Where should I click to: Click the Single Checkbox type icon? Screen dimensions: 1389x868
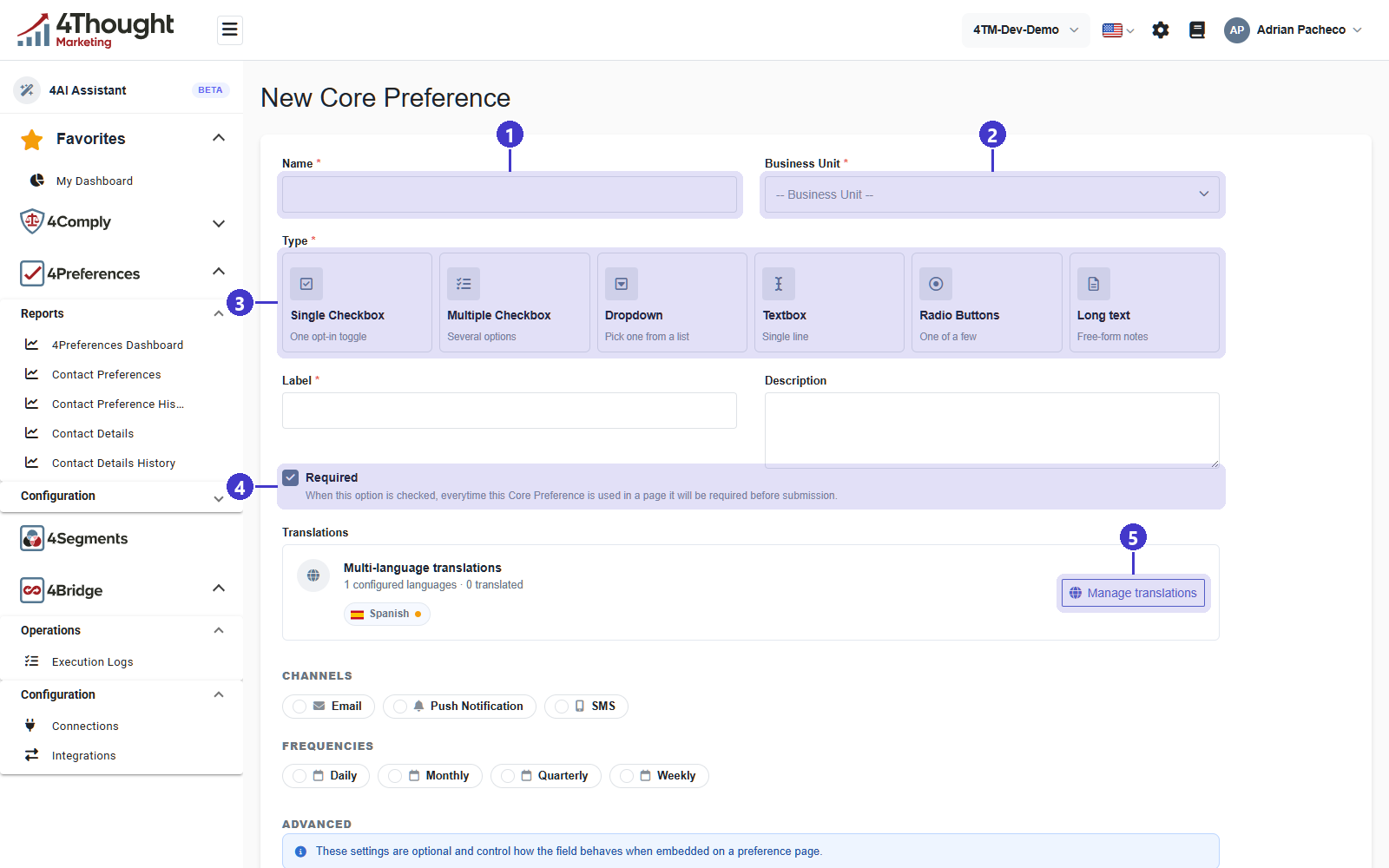[x=306, y=284]
